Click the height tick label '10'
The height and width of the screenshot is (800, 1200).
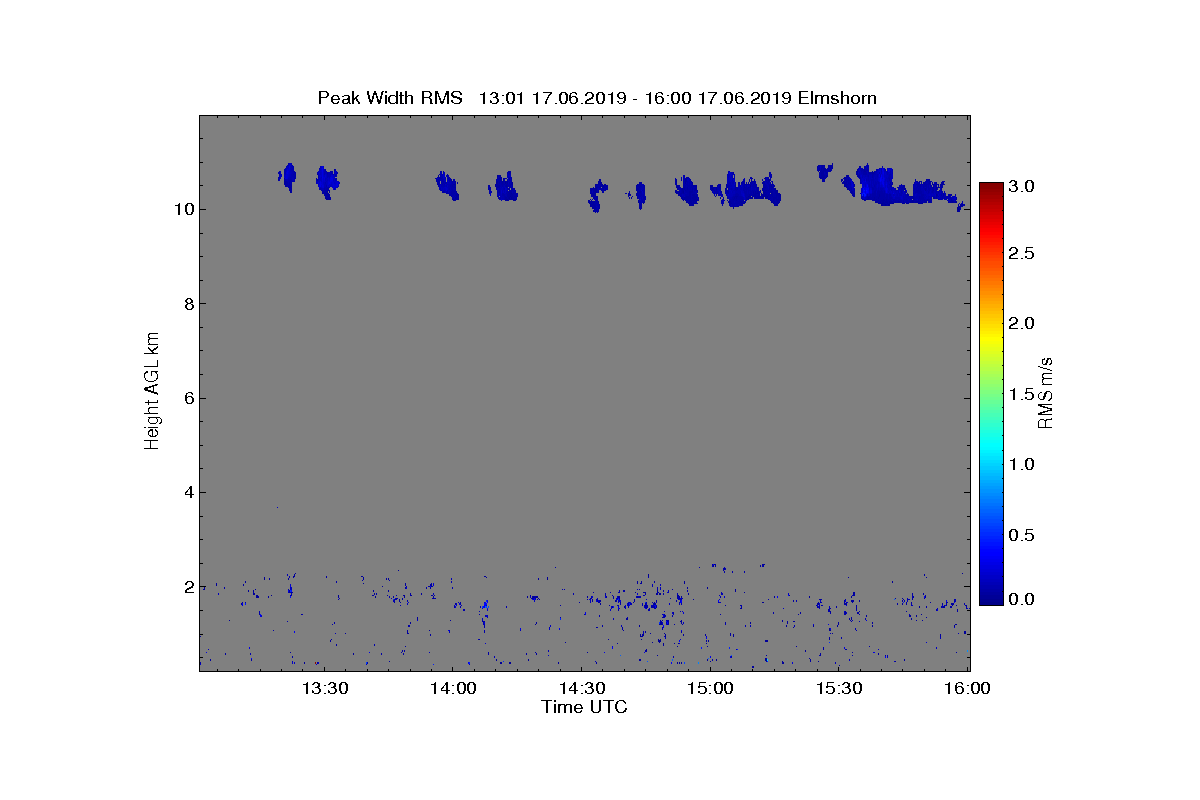point(183,209)
